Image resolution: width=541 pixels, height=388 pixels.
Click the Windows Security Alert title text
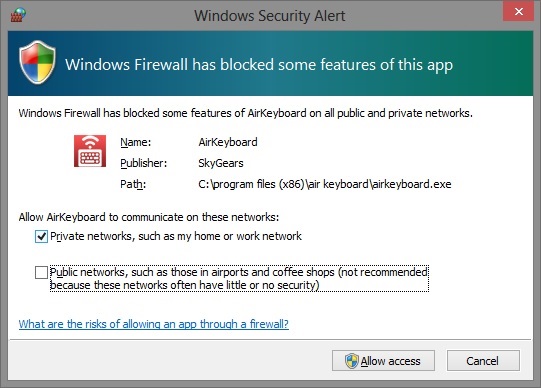pyautogui.click(x=270, y=16)
